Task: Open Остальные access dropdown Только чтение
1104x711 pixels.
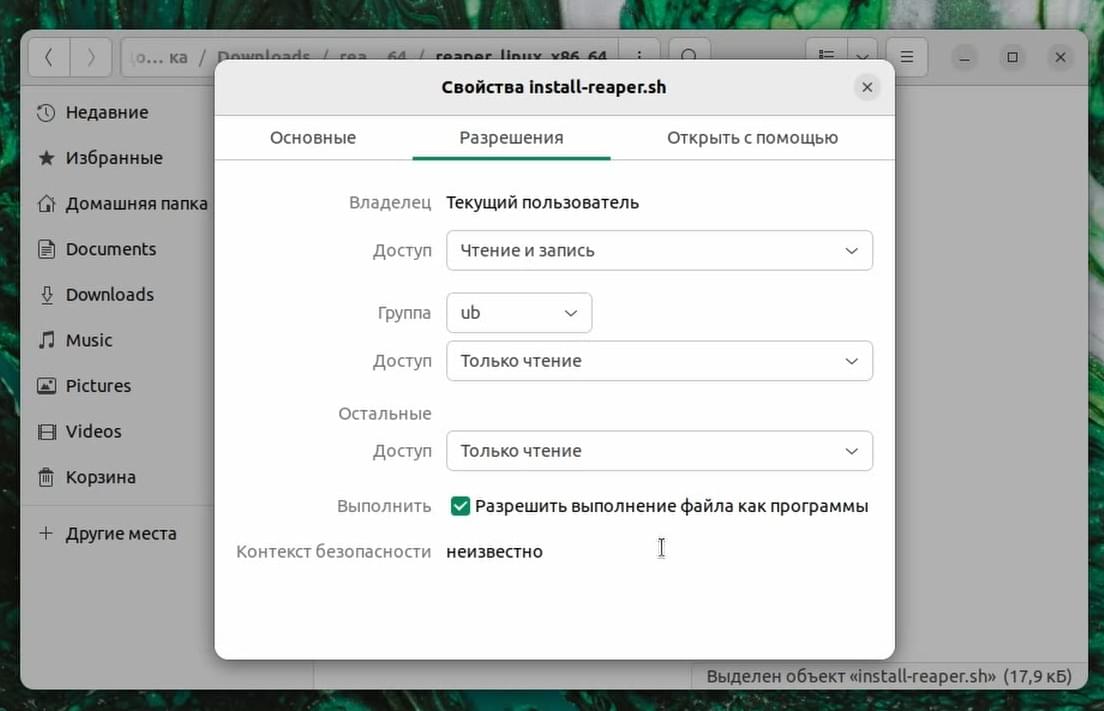Action: (x=659, y=451)
